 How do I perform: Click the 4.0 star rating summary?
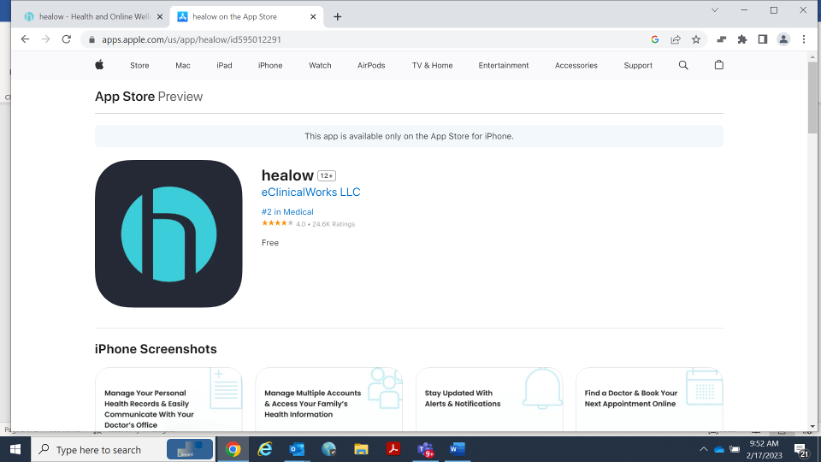308,224
